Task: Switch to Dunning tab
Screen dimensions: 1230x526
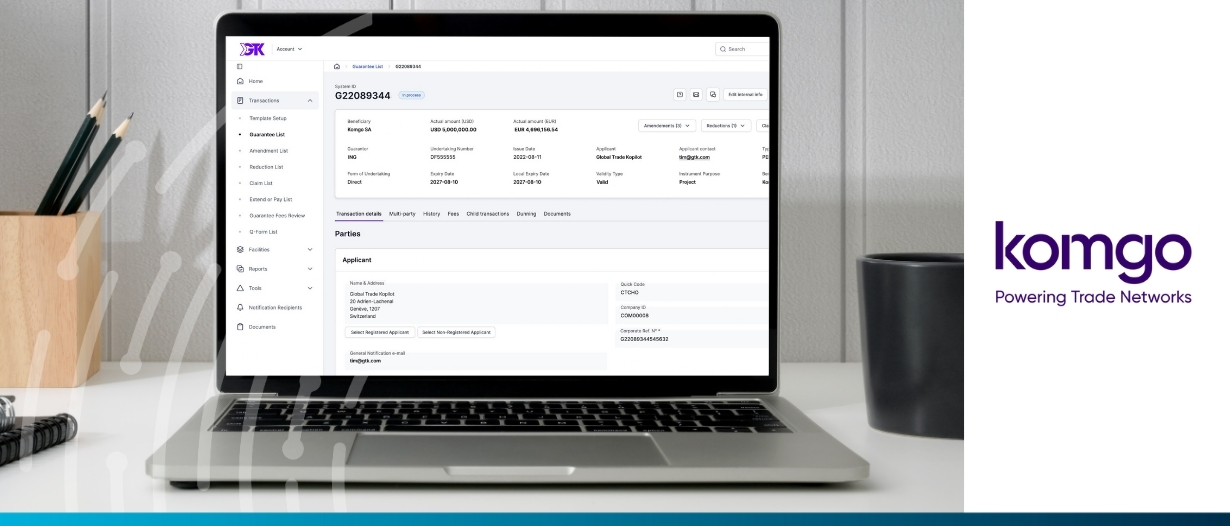Action: click(526, 213)
